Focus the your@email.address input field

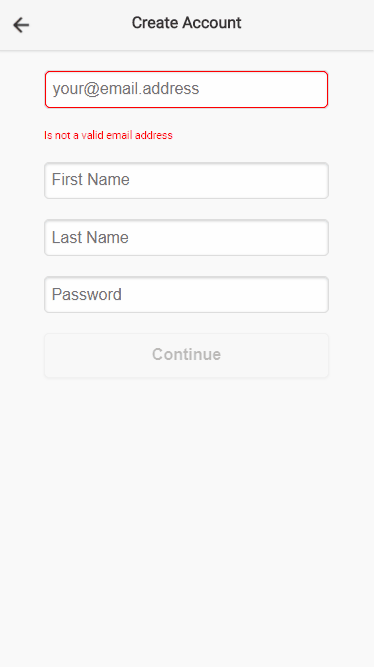coord(186,89)
